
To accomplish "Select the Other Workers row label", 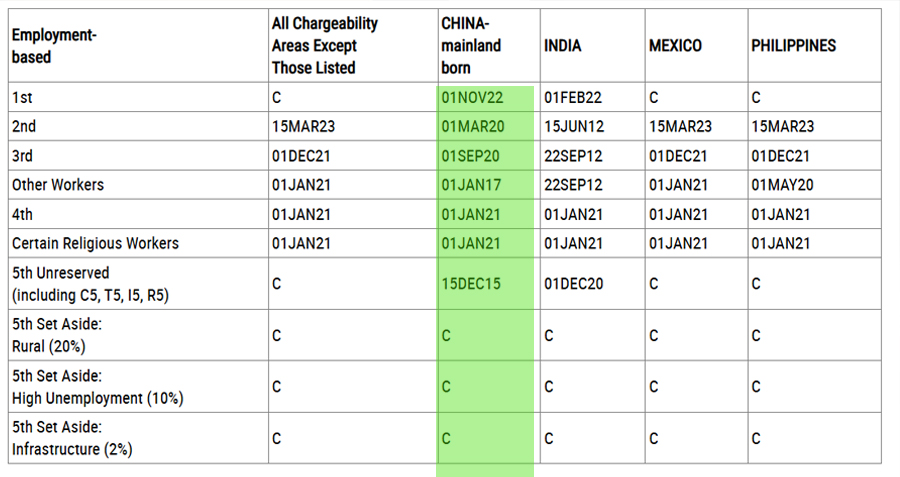I will (x=58, y=185).
